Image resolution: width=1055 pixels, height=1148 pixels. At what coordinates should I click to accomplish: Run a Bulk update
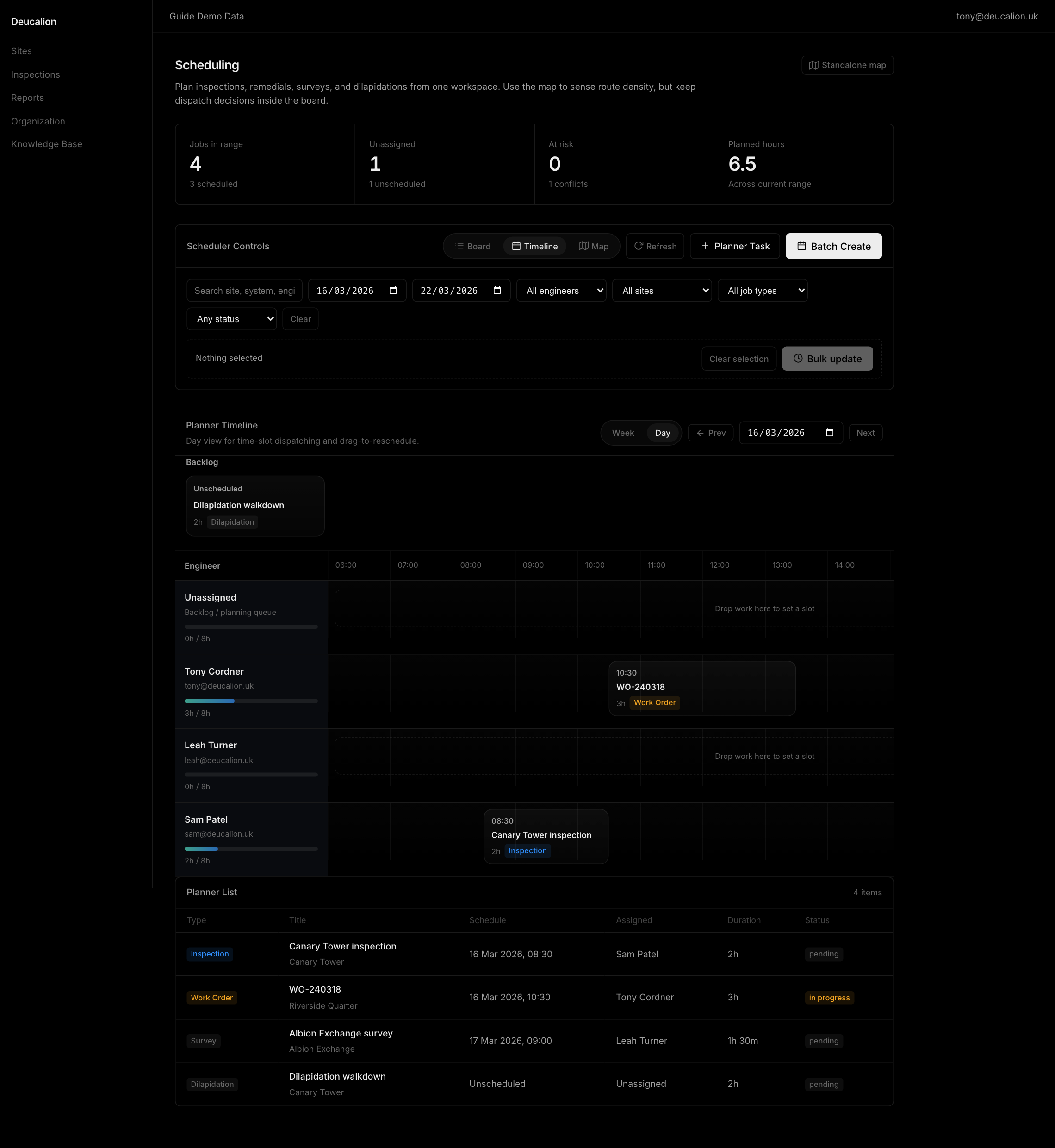(x=827, y=359)
